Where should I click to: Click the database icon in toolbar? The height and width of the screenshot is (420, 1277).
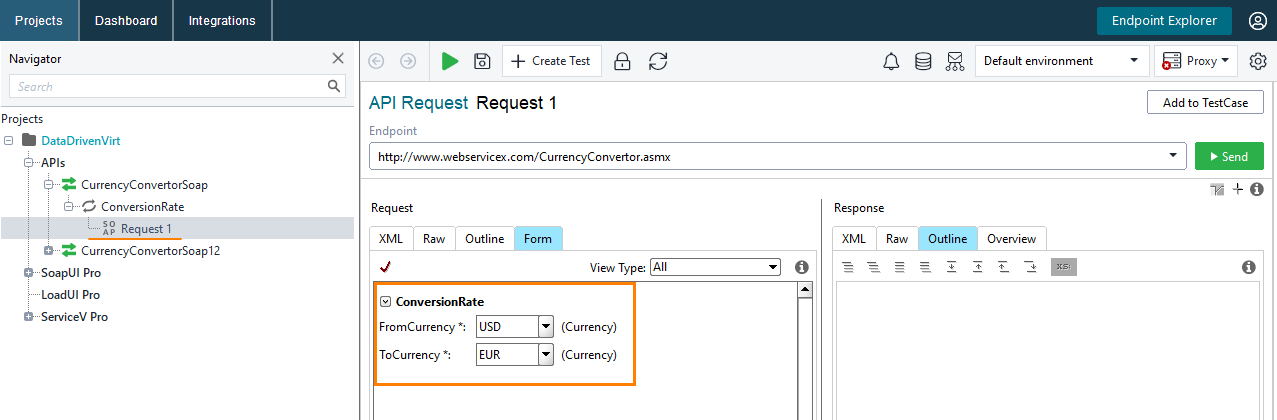(x=923, y=61)
